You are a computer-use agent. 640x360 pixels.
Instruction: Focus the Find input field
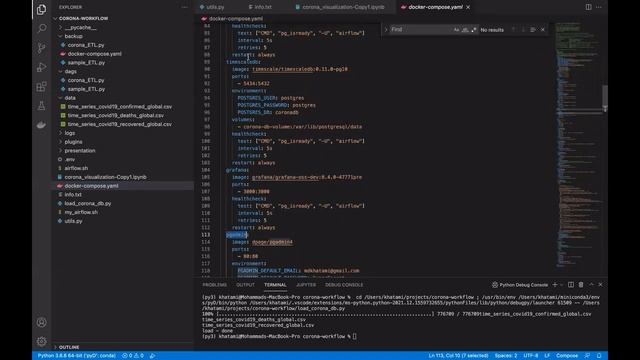click(420, 30)
